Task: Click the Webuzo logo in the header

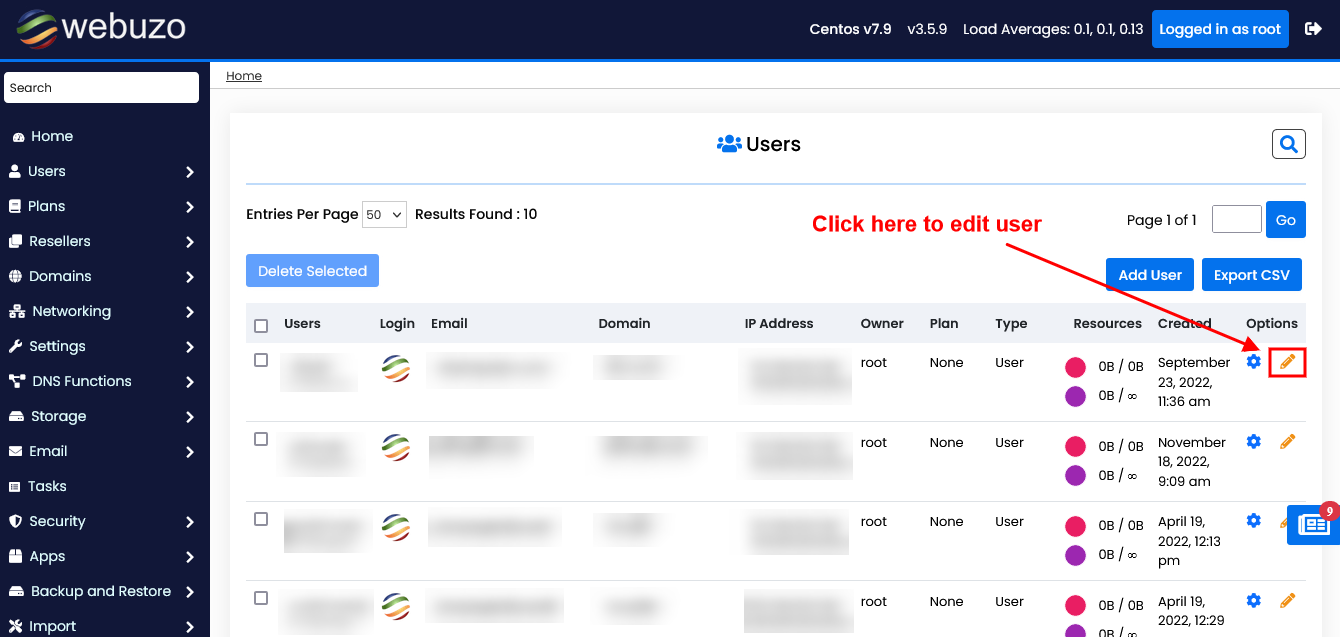Action: (x=100, y=28)
